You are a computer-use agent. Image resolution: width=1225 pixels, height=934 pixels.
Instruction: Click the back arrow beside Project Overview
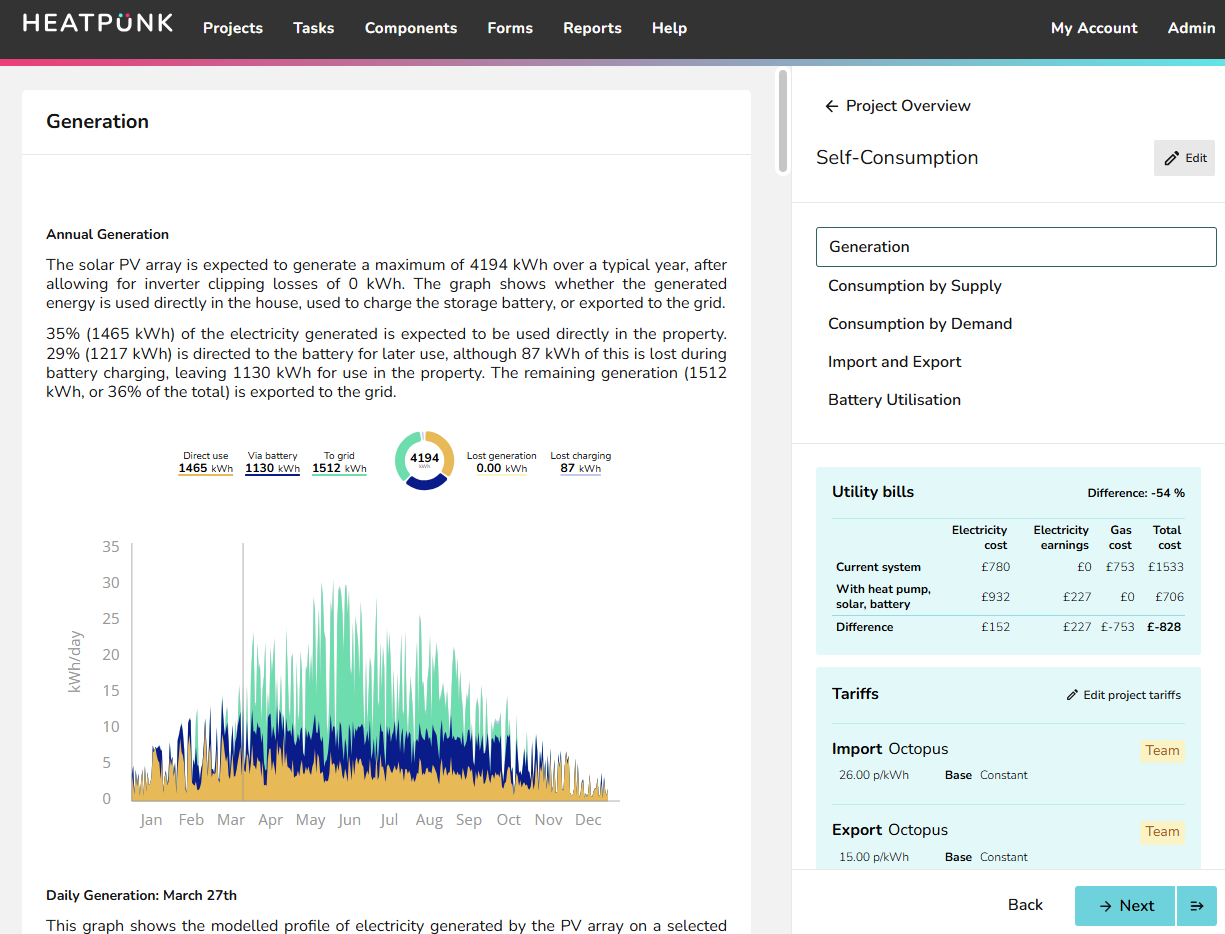(x=831, y=106)
